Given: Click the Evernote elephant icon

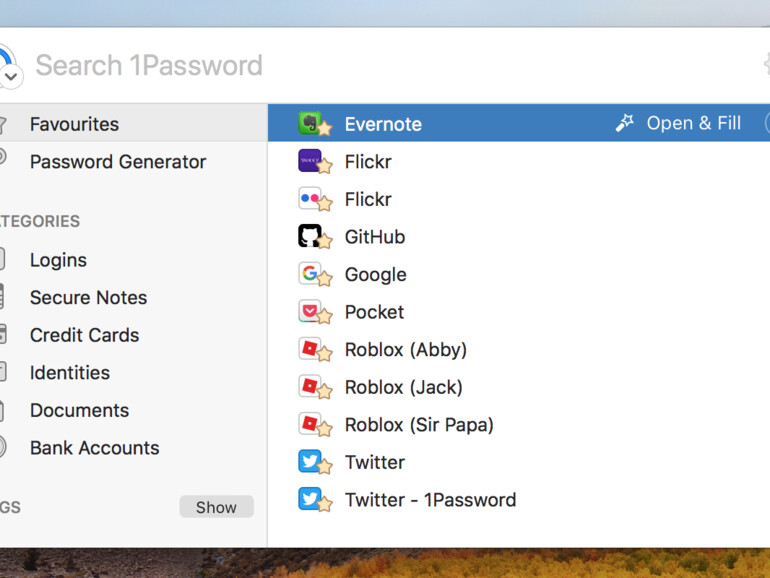Looking at the screenshot, I should pyautogui.click(x=311, y=124).
